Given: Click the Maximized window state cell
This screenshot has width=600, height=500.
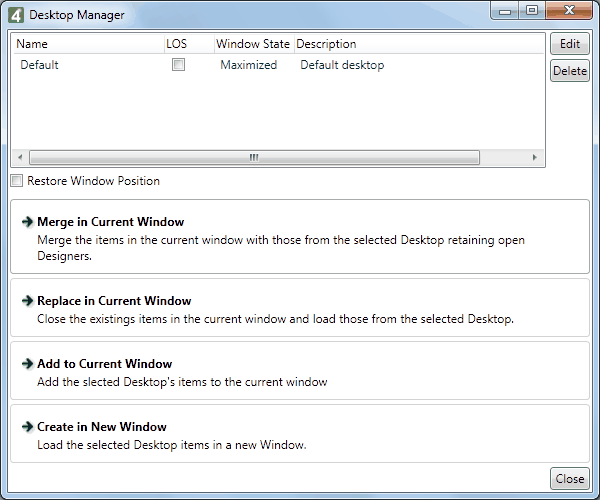Looking at the screenshot, I should pos(248,65).
